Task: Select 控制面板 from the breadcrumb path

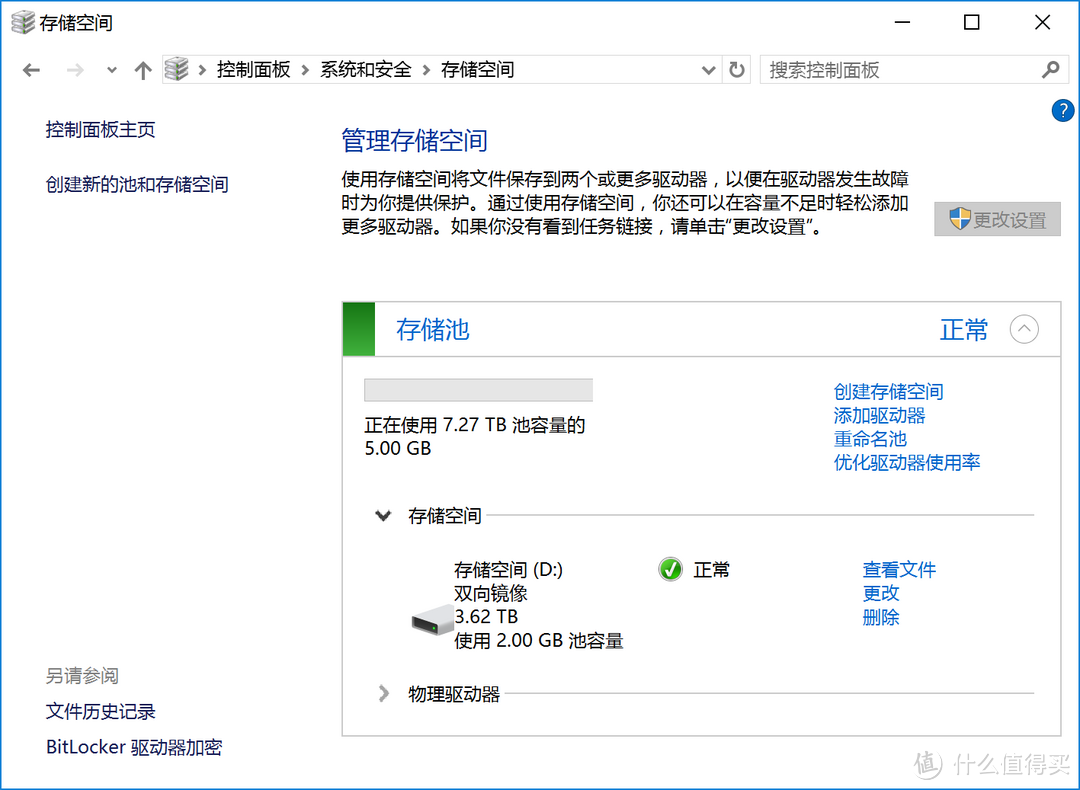Action: point(254,69)
